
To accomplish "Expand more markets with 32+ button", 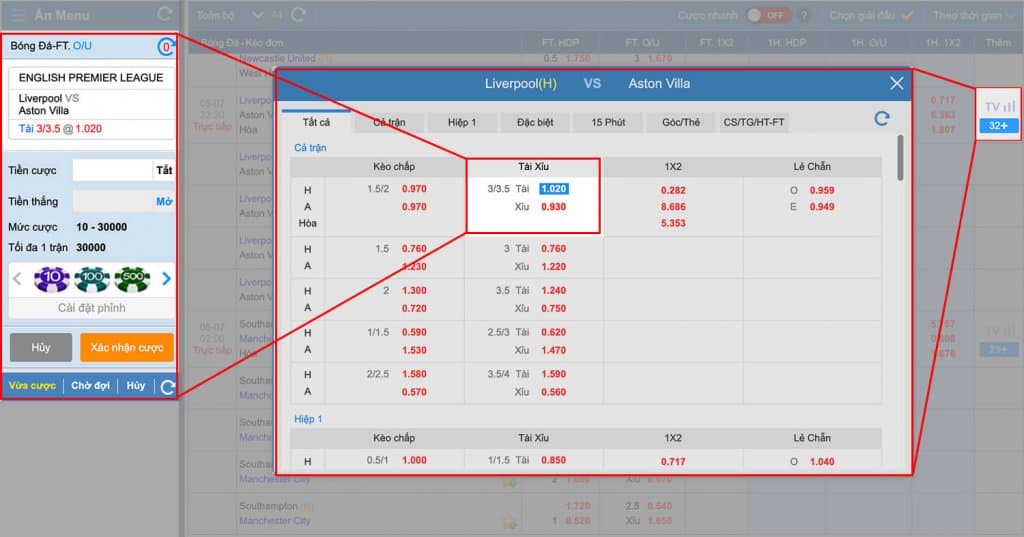I will pos(998,126).
